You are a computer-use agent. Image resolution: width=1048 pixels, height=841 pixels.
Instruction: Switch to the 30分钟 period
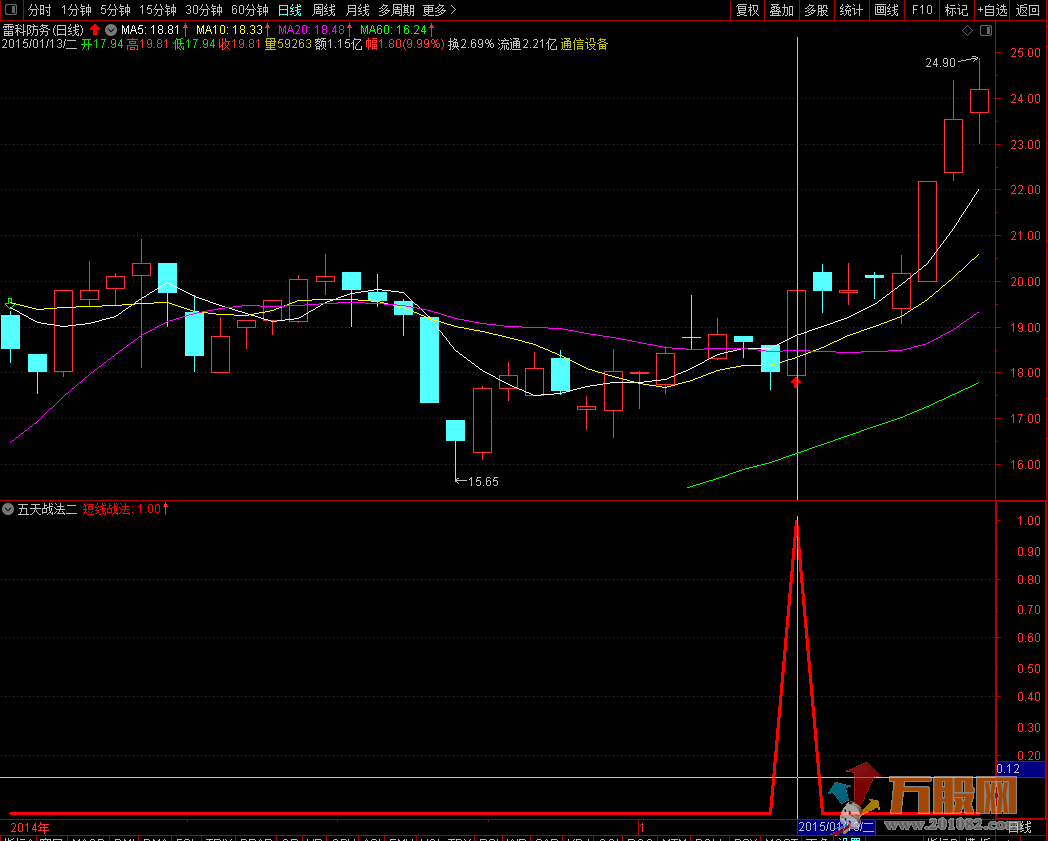(x=204, y=10)
